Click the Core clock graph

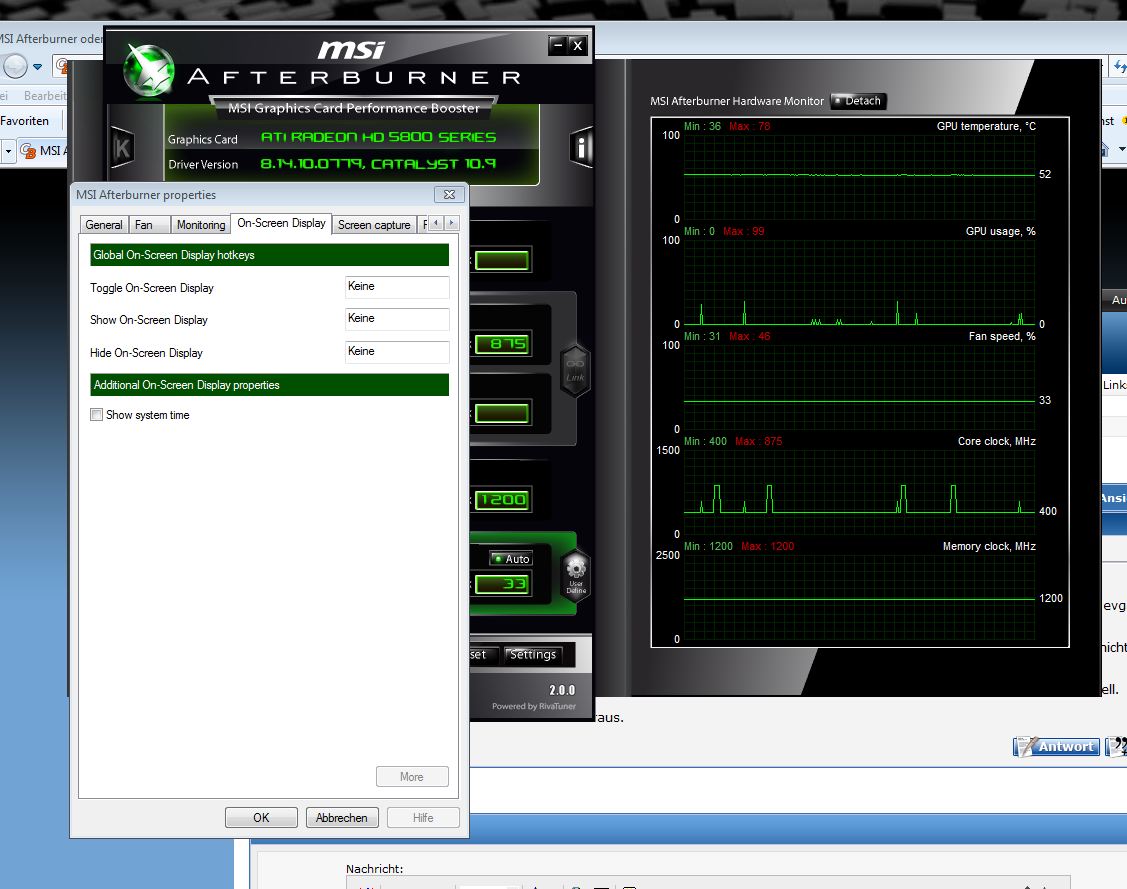pyautogui.click(x=859, y=492)
